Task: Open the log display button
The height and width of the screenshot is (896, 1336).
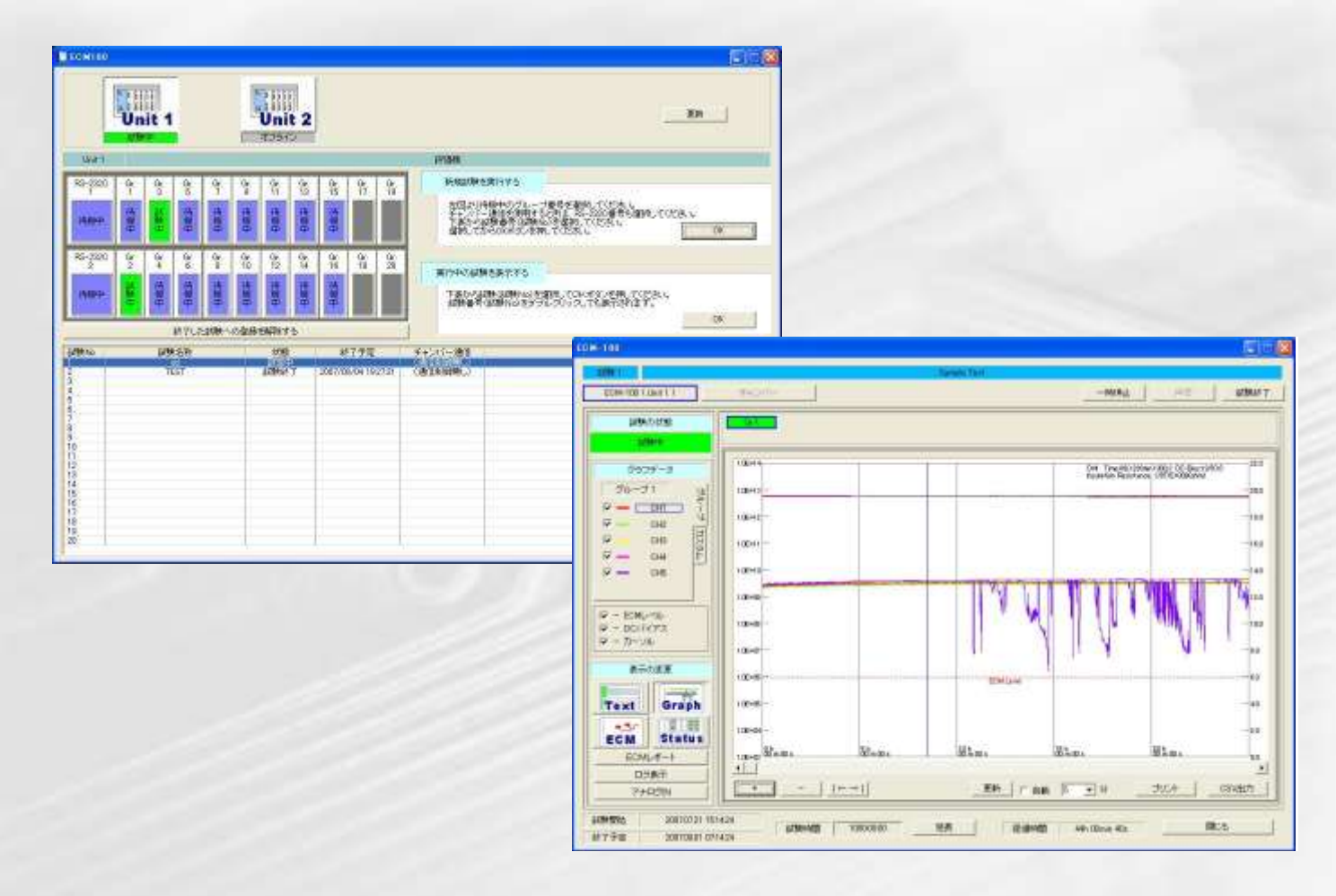Action: 650,774
